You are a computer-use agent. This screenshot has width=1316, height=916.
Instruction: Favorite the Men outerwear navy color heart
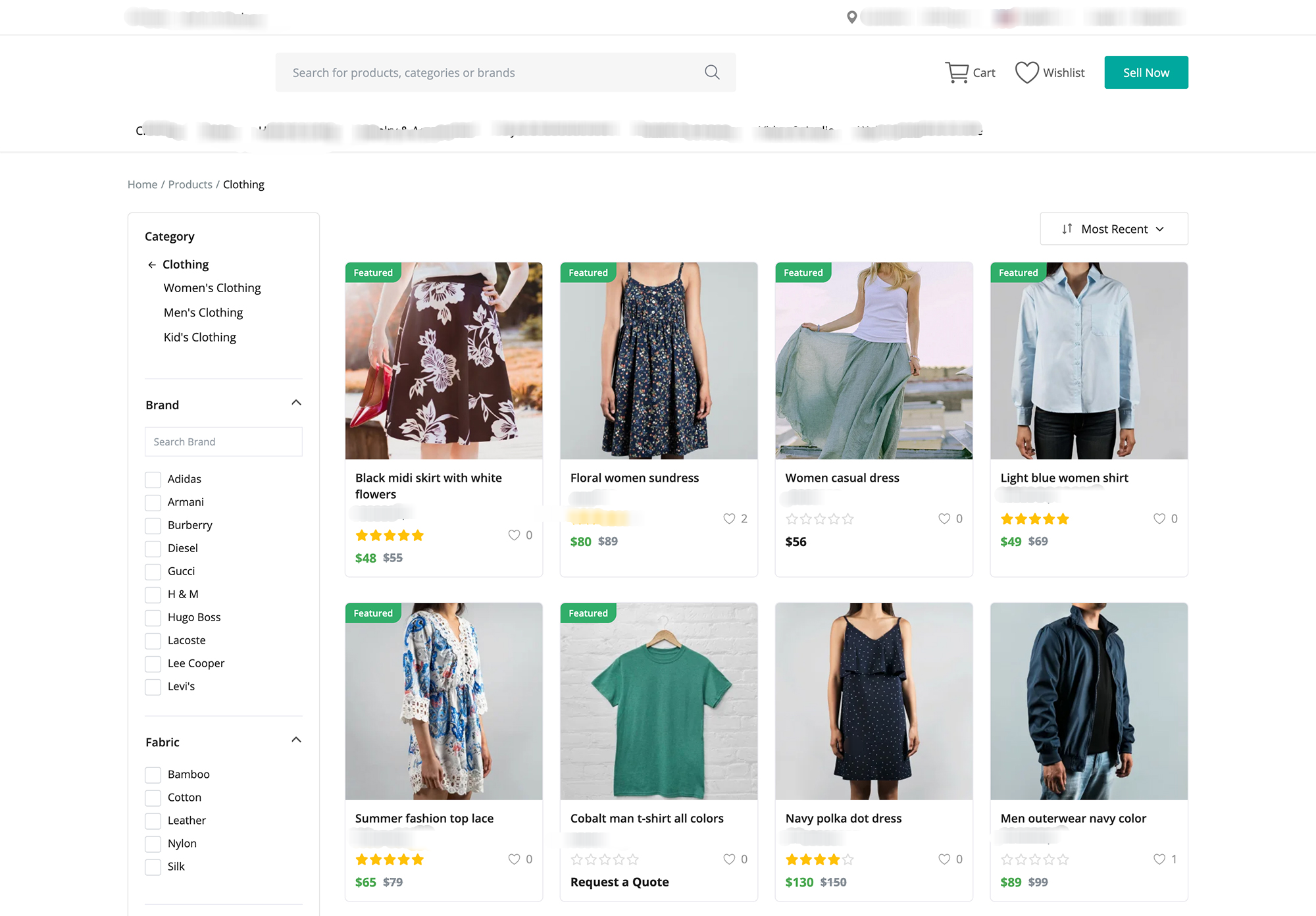[x=1159, y=859]
